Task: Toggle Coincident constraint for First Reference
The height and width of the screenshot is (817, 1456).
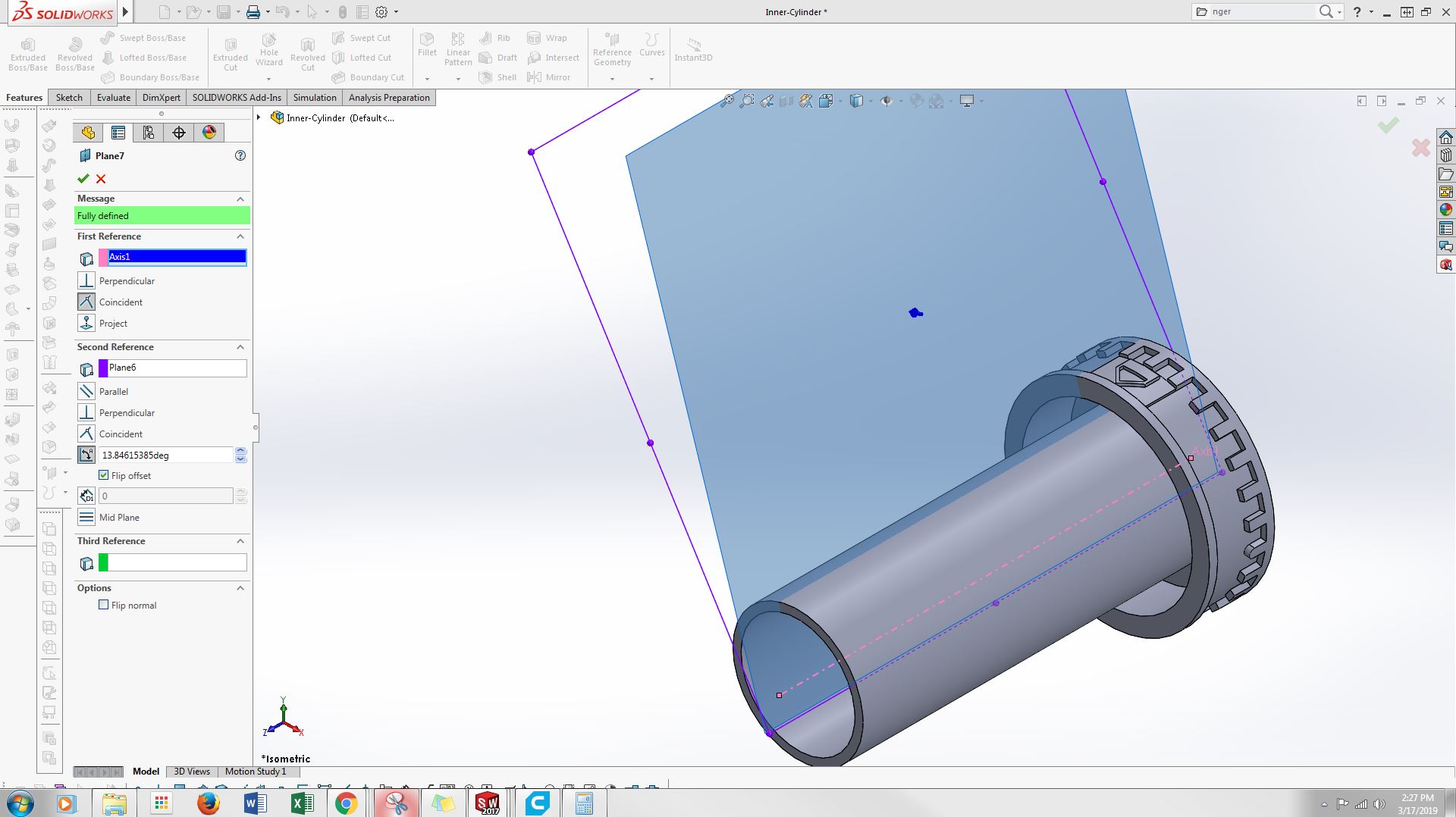Action: 86,302
